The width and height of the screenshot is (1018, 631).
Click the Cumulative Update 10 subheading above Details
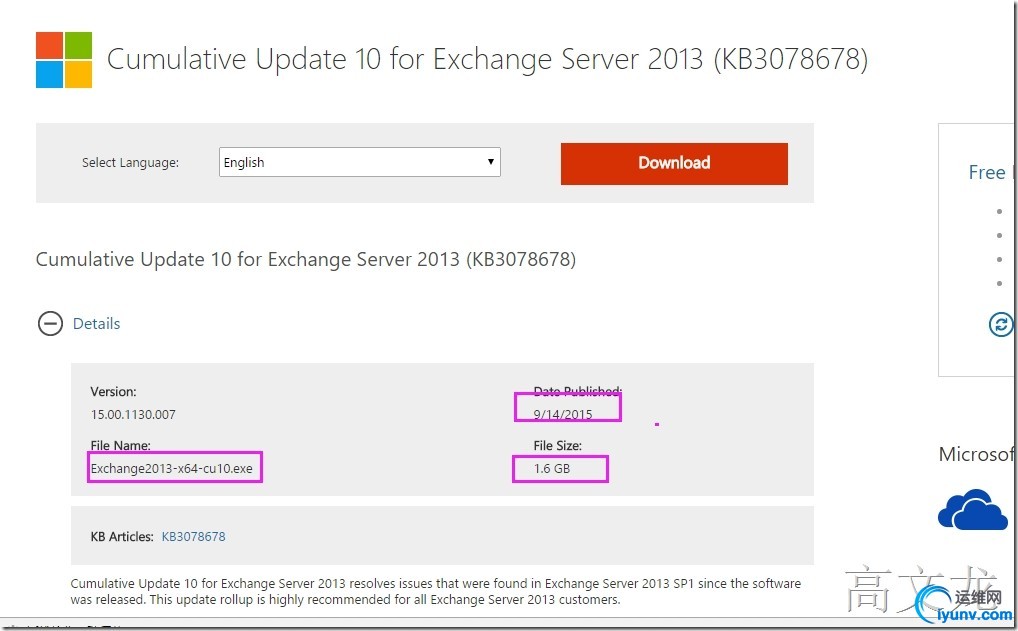click(306, 259)
